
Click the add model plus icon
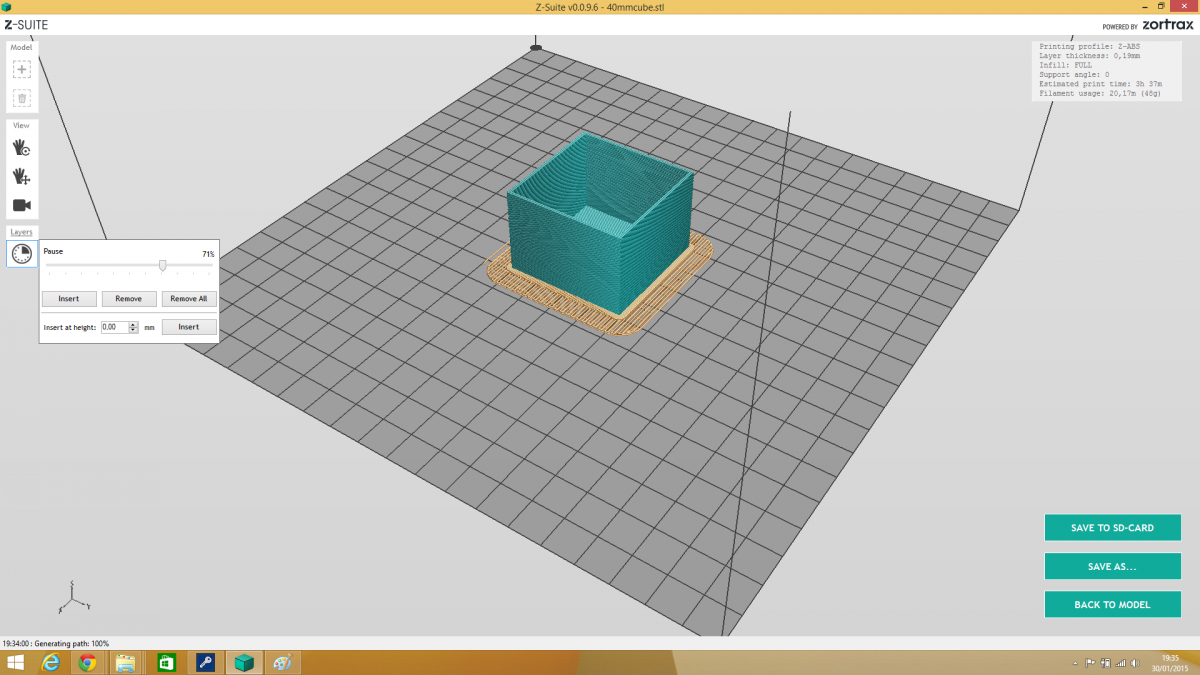click(22, 70)
